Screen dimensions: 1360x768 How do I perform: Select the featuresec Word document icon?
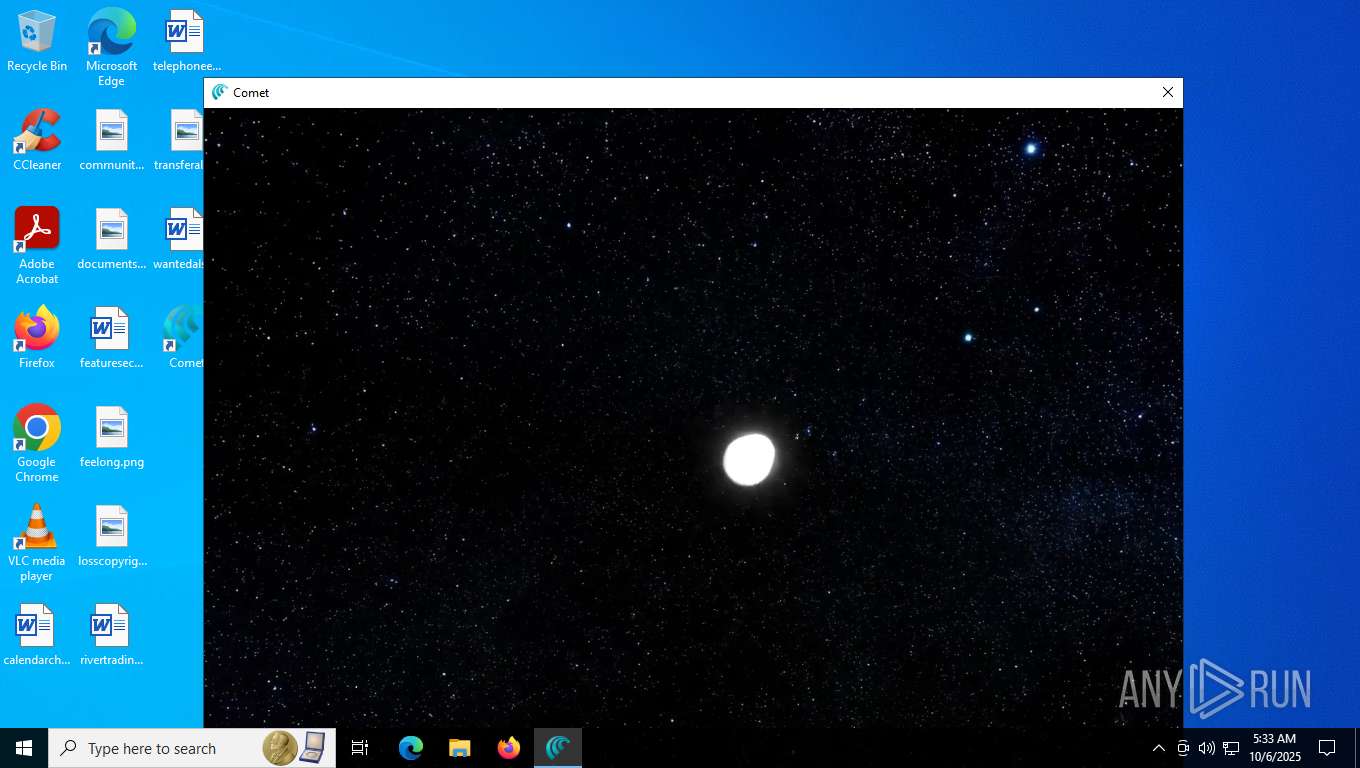click(111, 338)
